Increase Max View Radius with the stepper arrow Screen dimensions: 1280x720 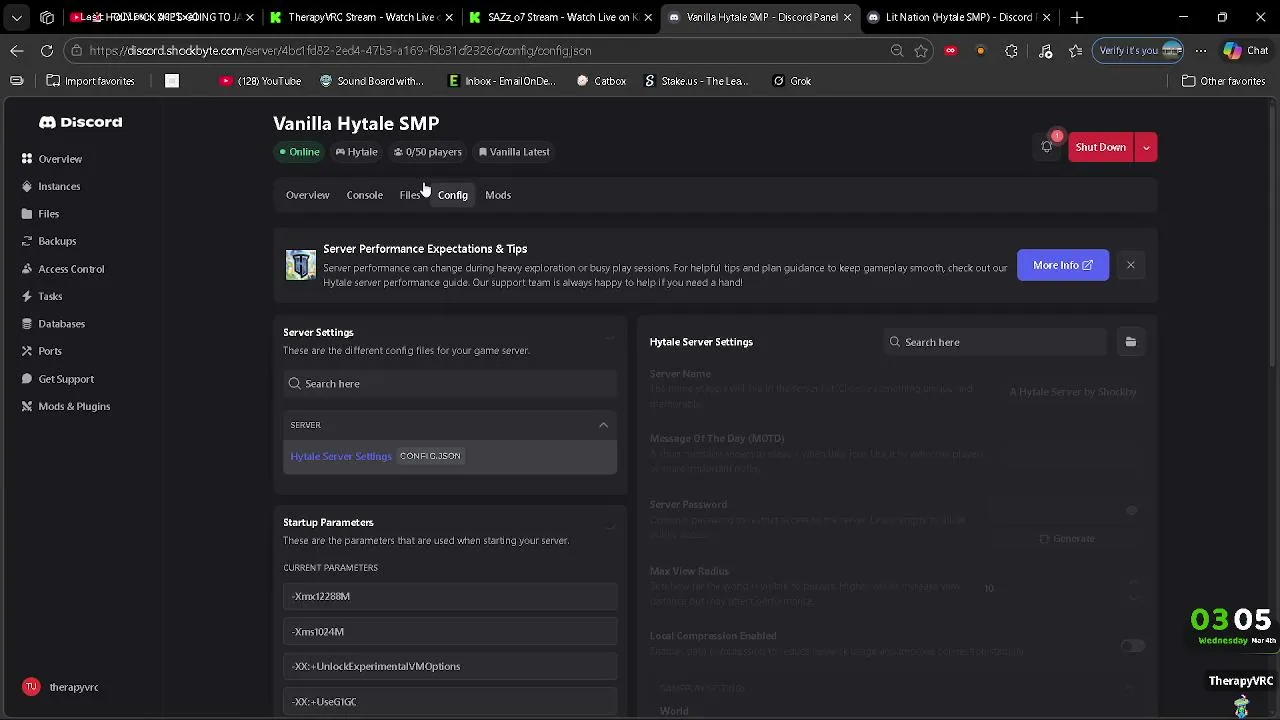point(1134,582)
